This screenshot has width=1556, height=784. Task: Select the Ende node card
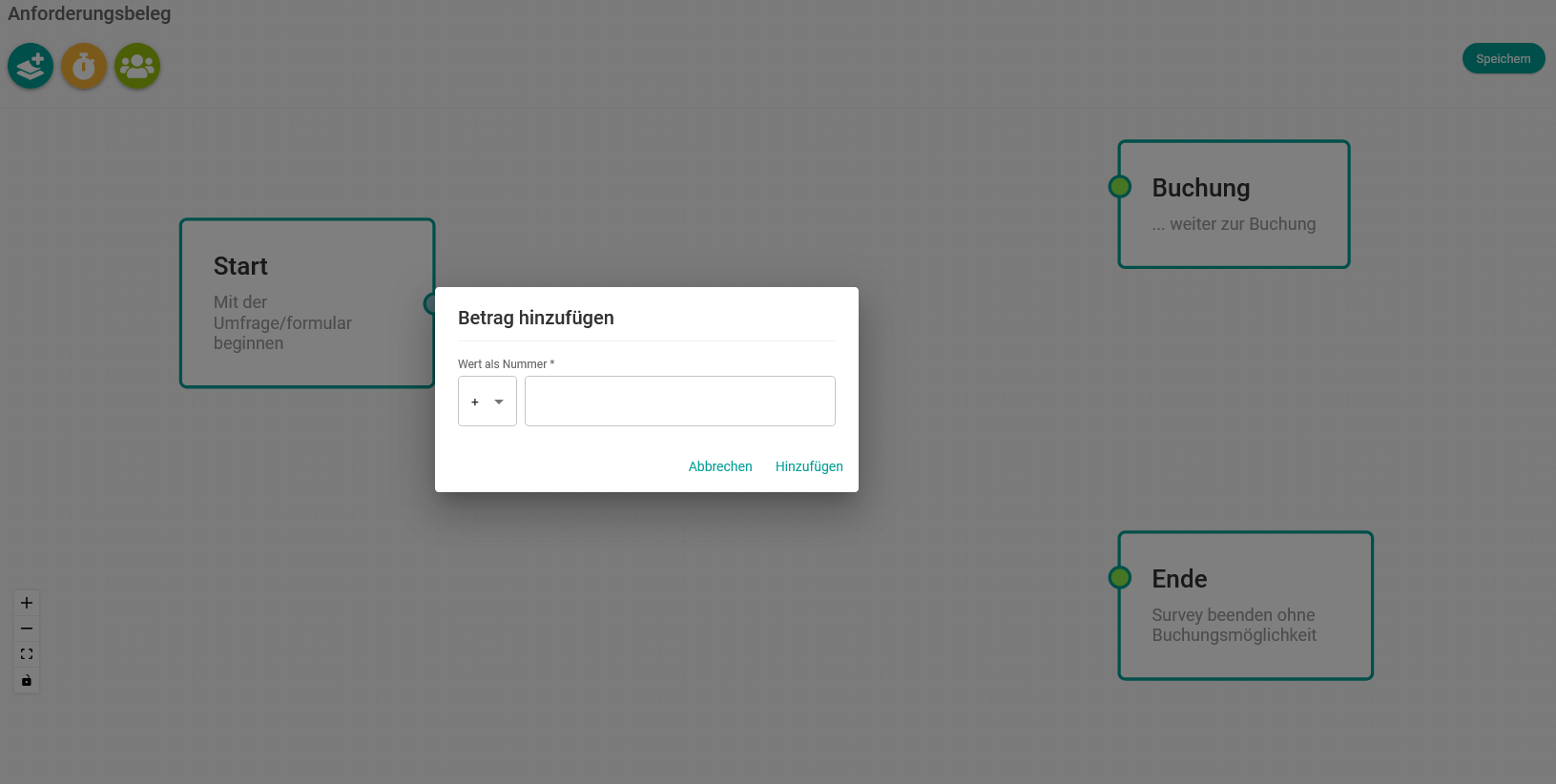pyautogui.click(x=1246, y=606)
